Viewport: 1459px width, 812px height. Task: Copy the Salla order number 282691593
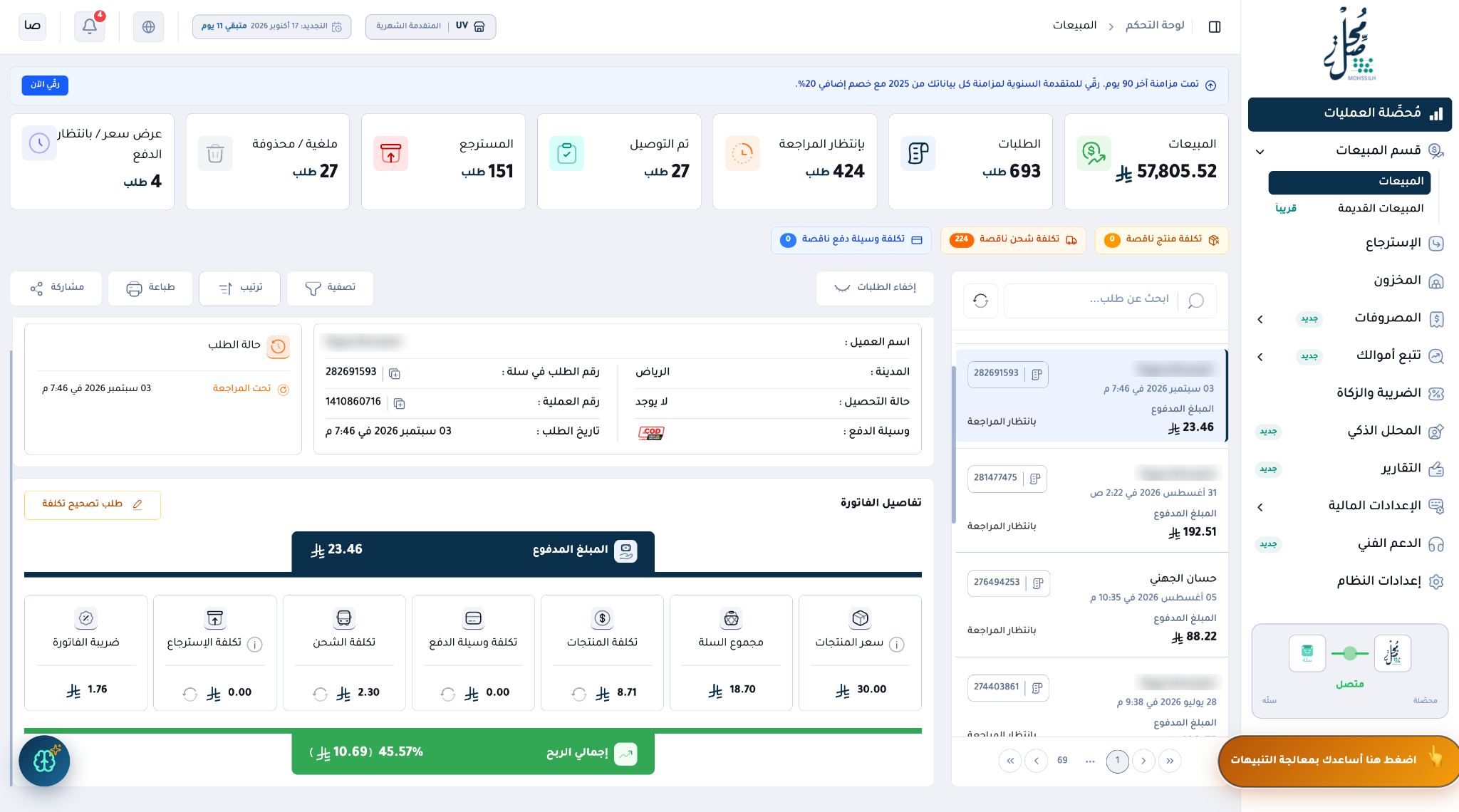tap(395, 373)
